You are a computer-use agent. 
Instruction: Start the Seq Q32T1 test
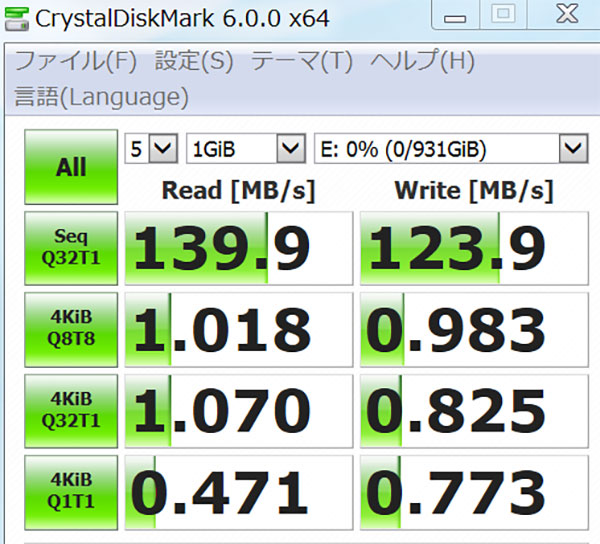[71, 248]
